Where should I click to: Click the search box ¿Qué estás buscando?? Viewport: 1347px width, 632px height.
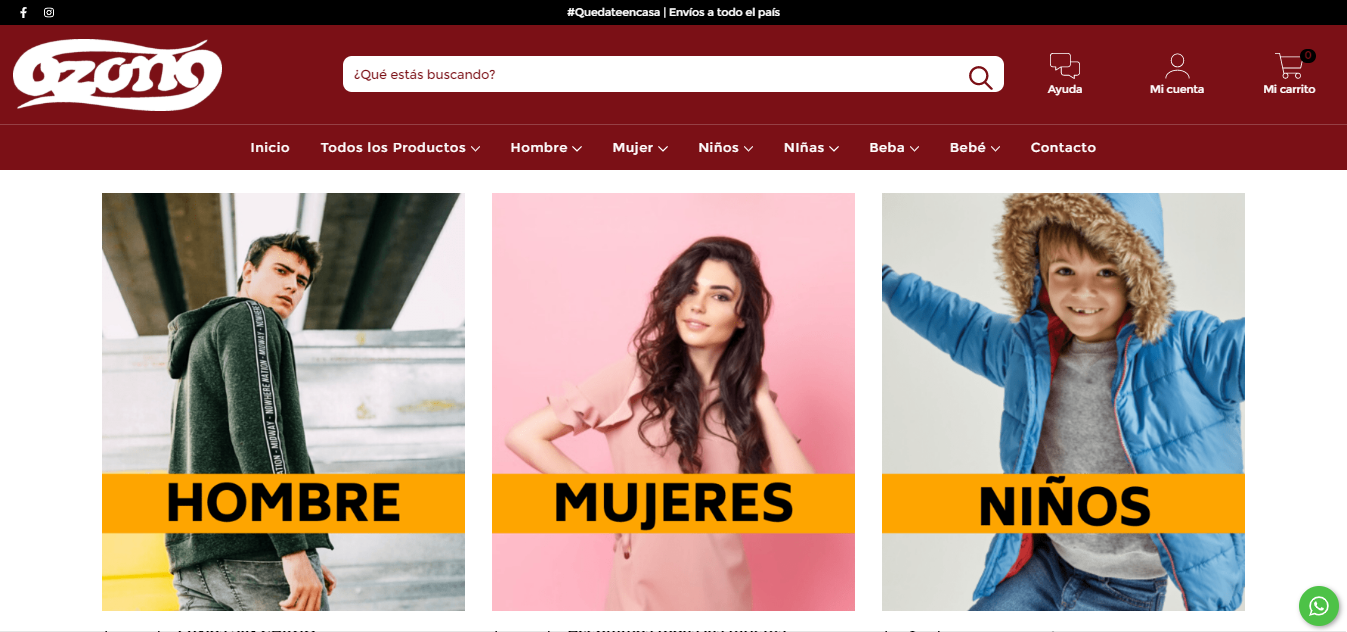coord(655,74)
